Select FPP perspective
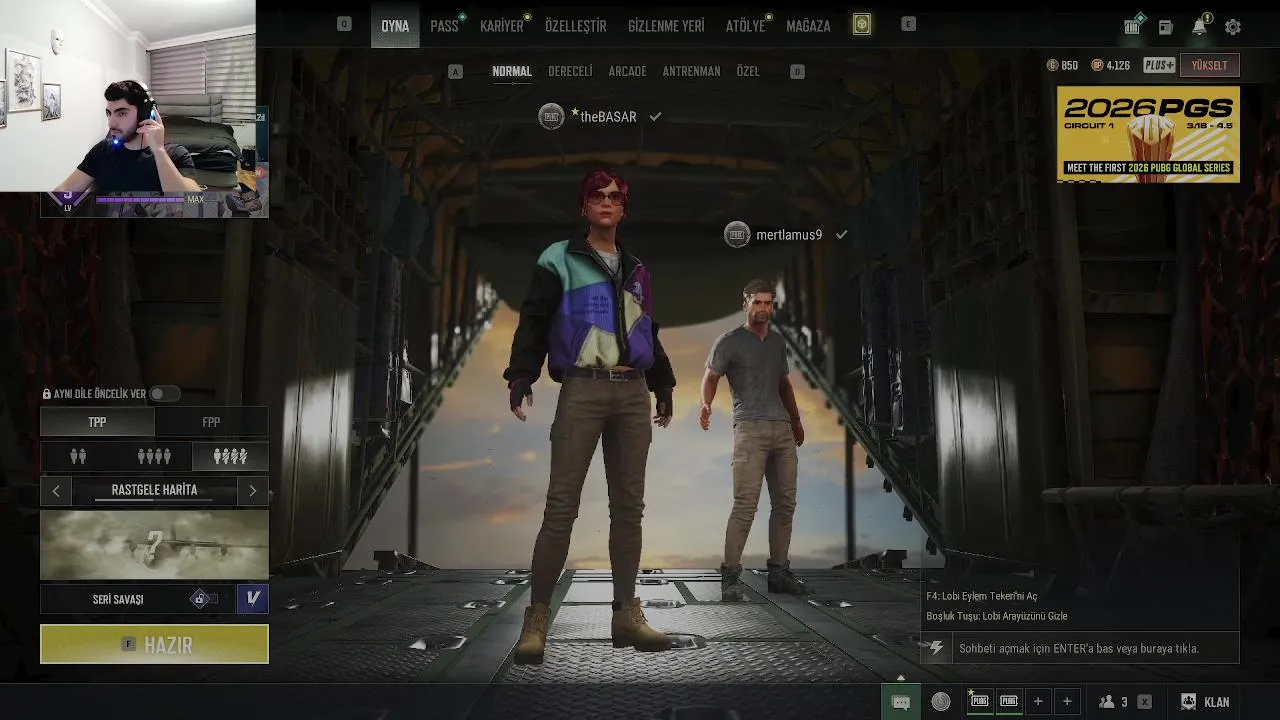 click(x=211, y=422)
